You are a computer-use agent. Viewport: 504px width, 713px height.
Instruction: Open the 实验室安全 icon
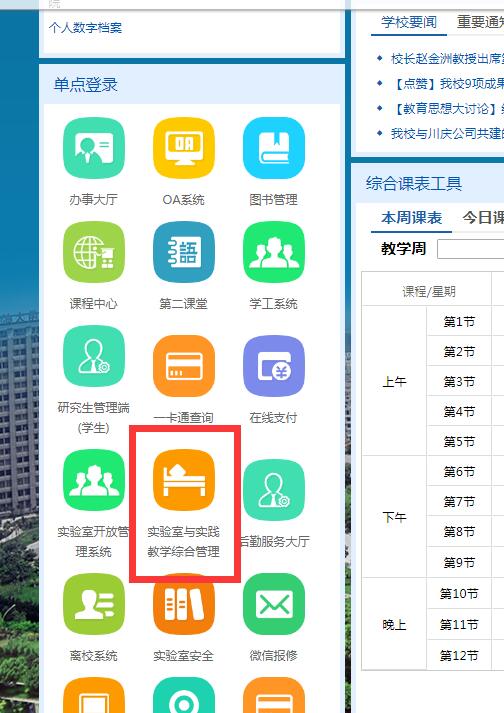tap(184, 604)
